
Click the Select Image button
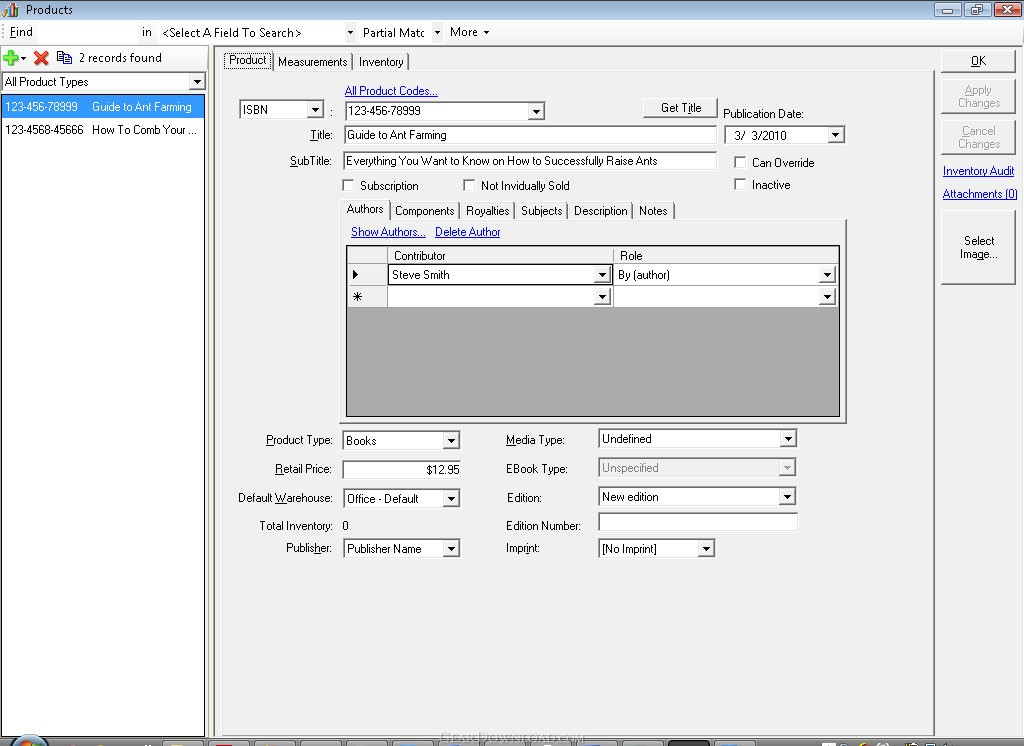click(978, 248)
